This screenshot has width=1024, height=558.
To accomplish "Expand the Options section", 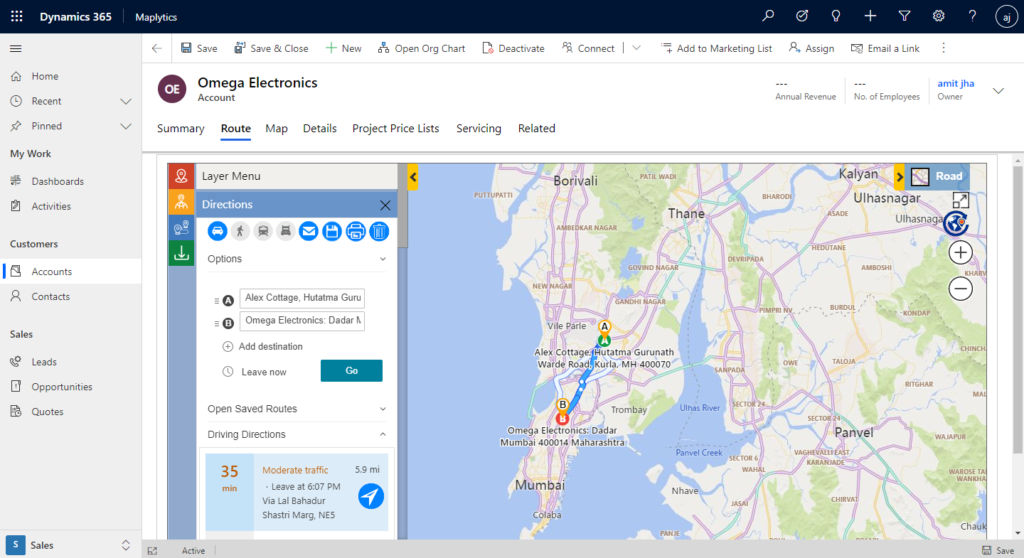I will (x=383, y=259).
